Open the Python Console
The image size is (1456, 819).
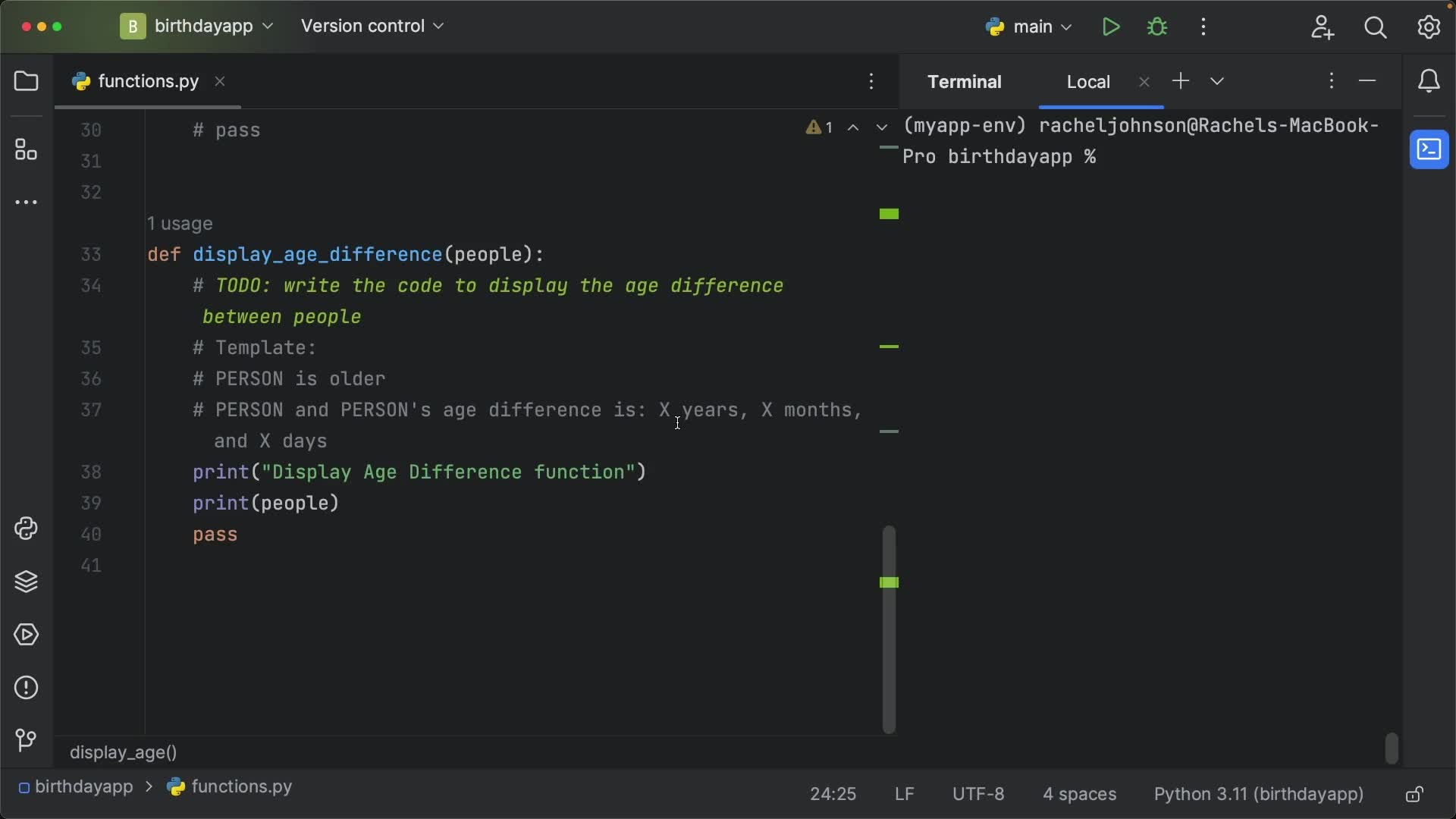click(x=27, y=529)
